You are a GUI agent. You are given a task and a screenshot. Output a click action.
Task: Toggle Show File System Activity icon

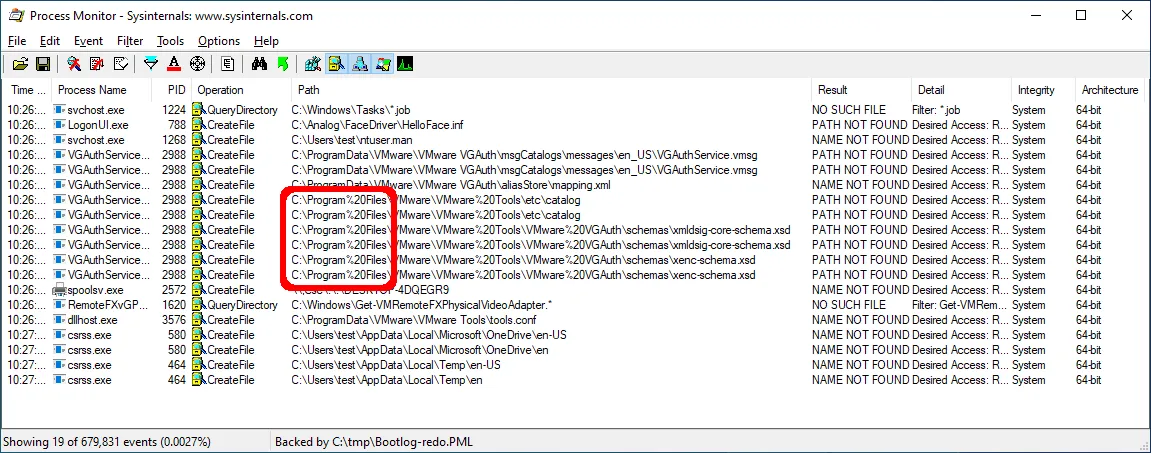(x=336, y=65)
